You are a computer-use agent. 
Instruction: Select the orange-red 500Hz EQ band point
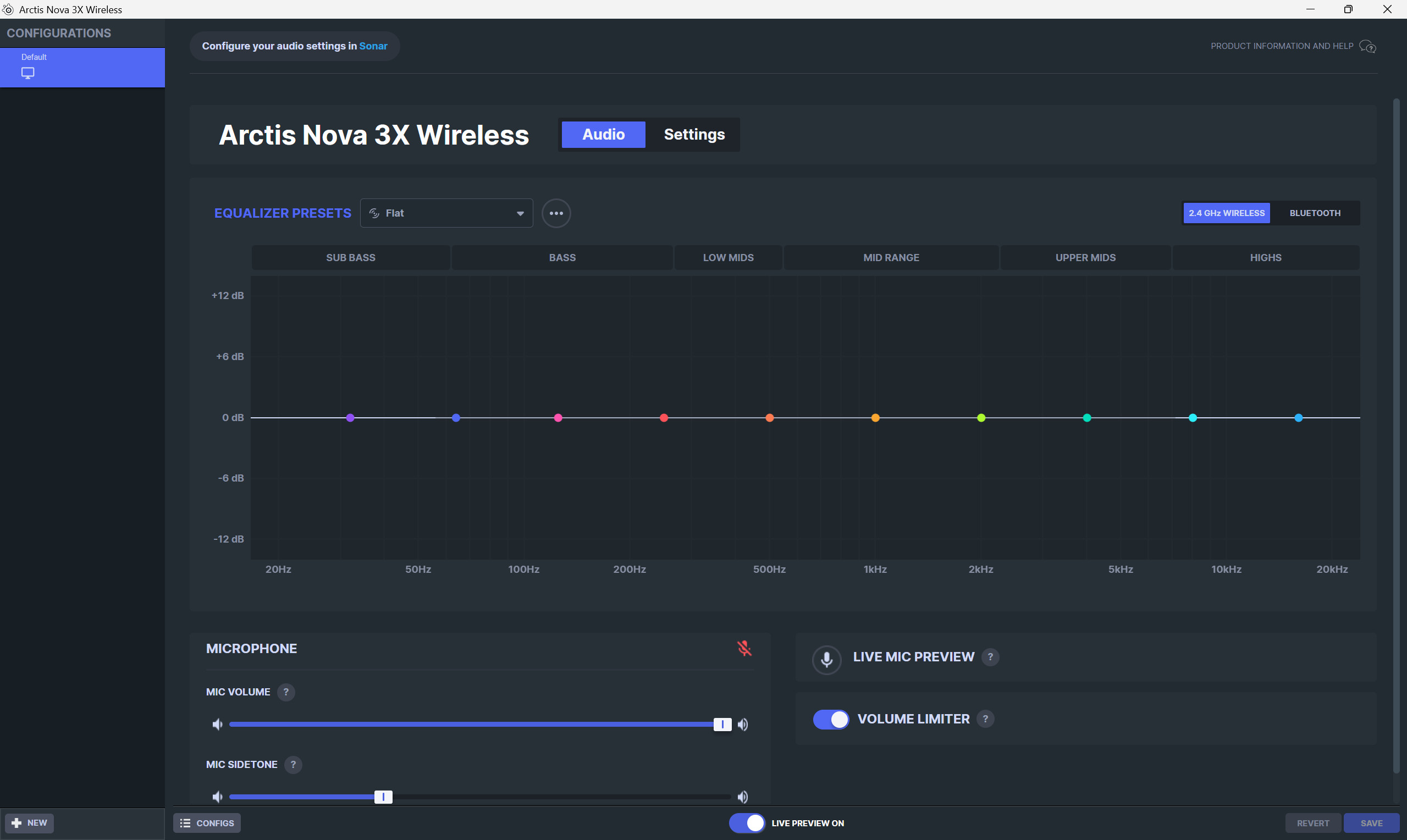pos(770,418)
